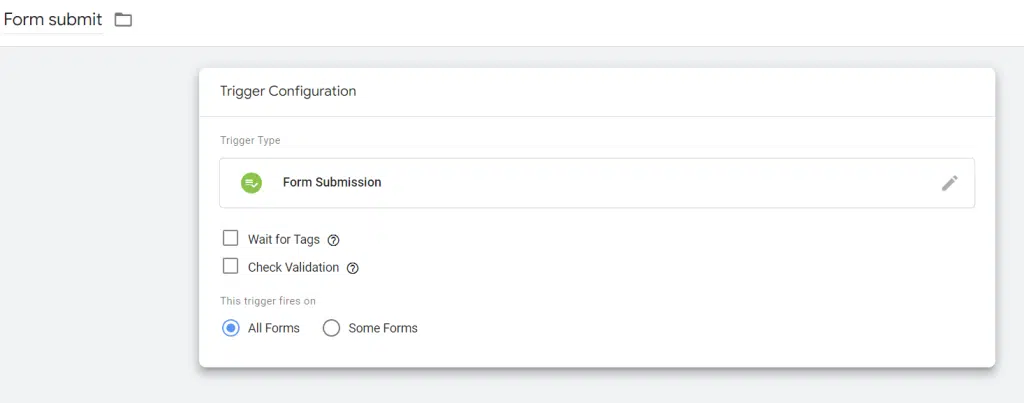Open the help icon next to Check Validation
1024x403 pixels.
point(352,268)
